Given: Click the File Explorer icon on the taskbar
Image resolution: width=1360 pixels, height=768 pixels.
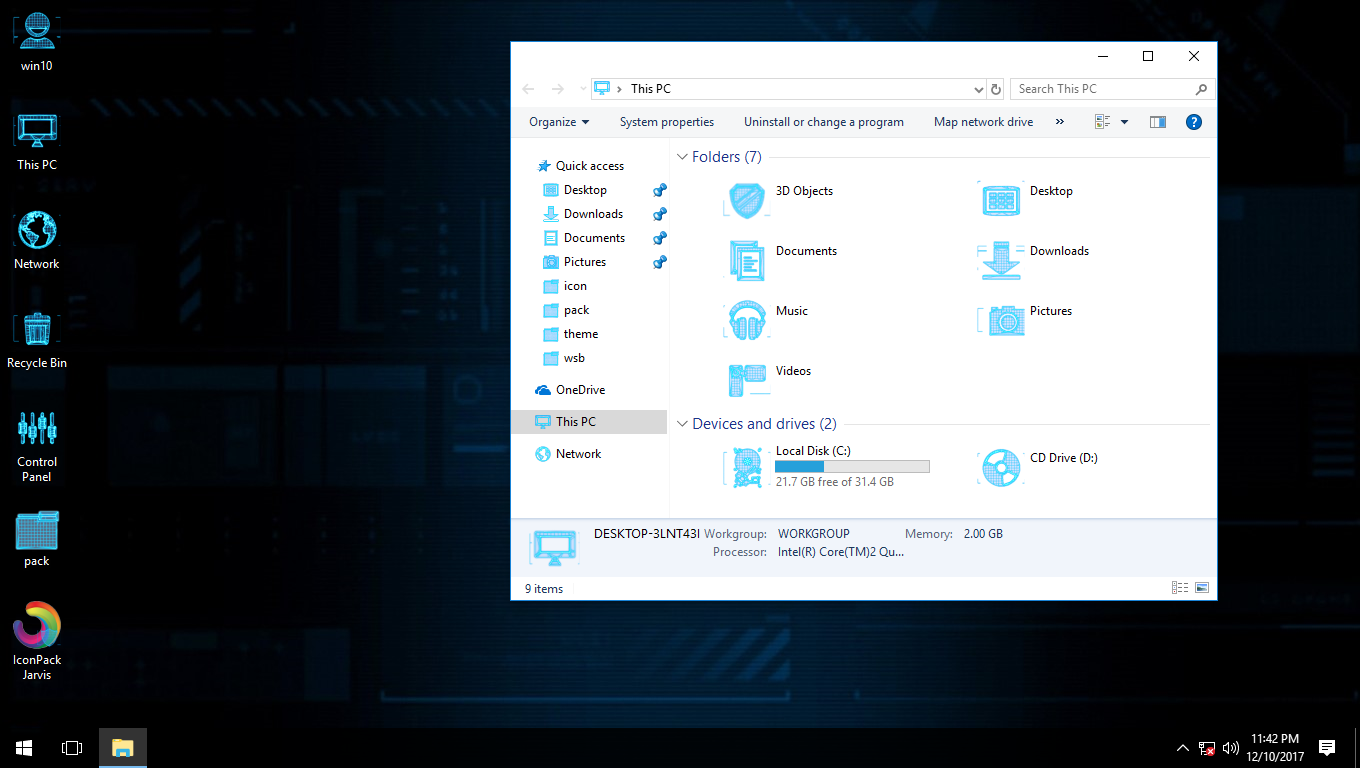Looking at the screenshot, I should [x=122, y=747].
